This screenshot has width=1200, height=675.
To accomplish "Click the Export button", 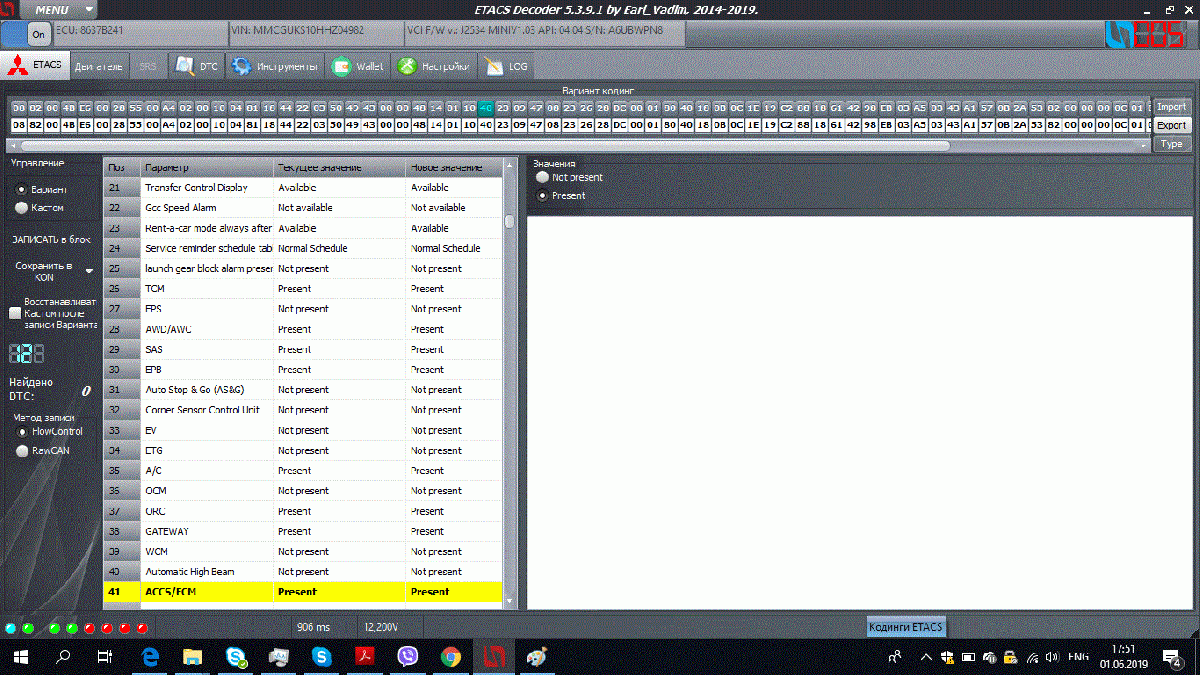I will click(1172, 126).
